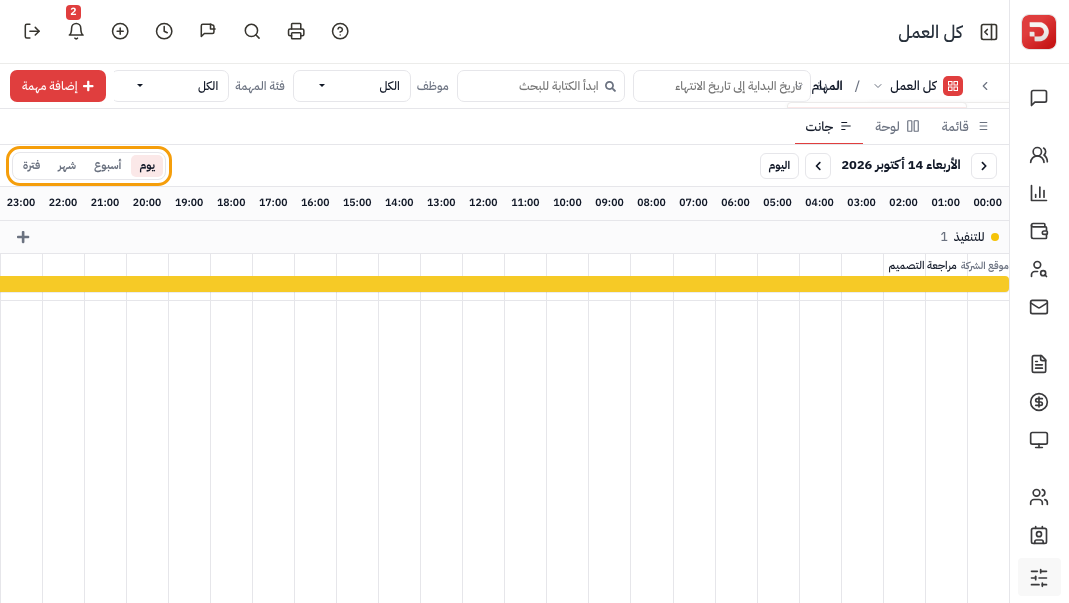The height and width of the screenshot is (603, 1069).
Task: Select شهر month view toggle
Action: point(67,166)
